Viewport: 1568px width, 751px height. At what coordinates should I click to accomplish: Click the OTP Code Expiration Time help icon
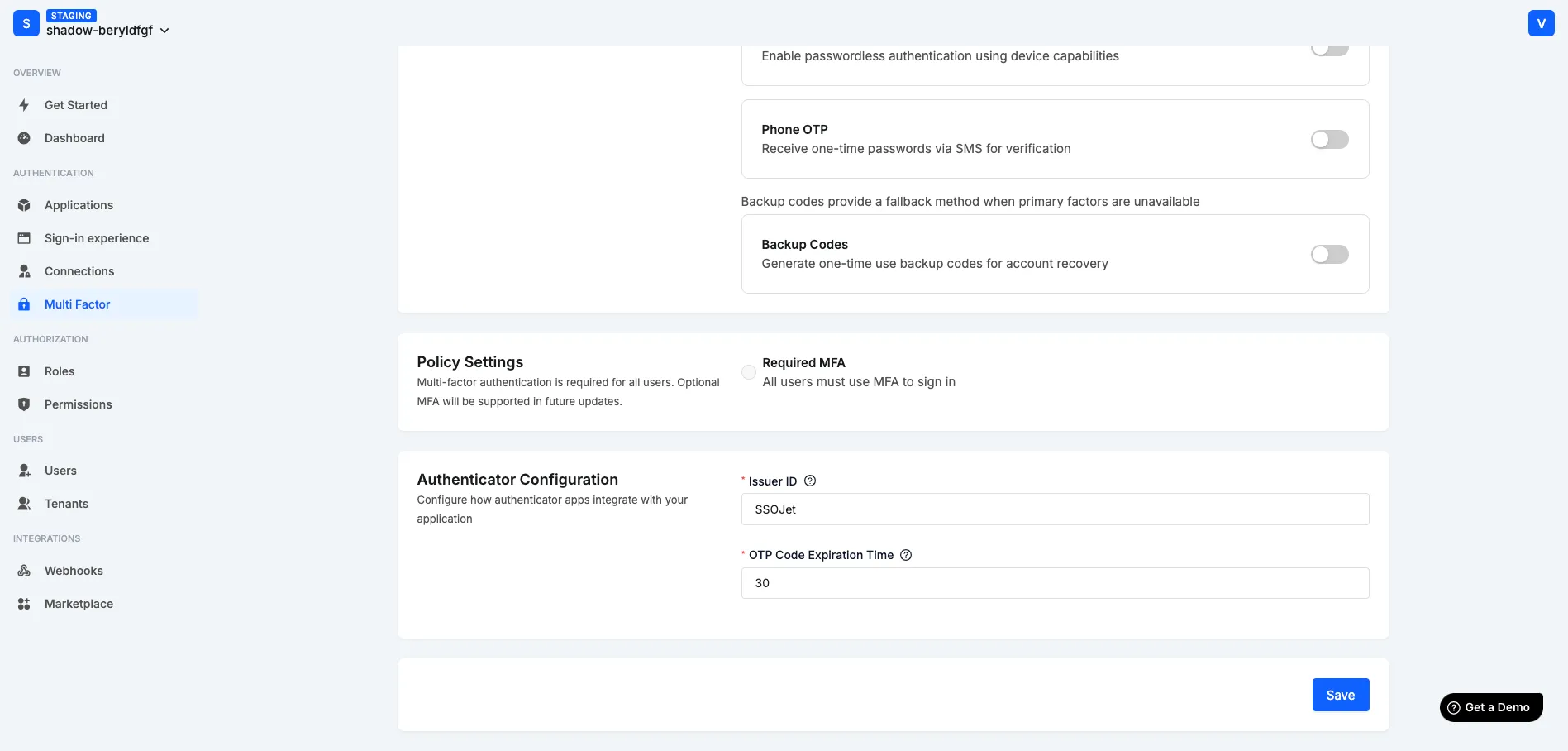(905, 554)
